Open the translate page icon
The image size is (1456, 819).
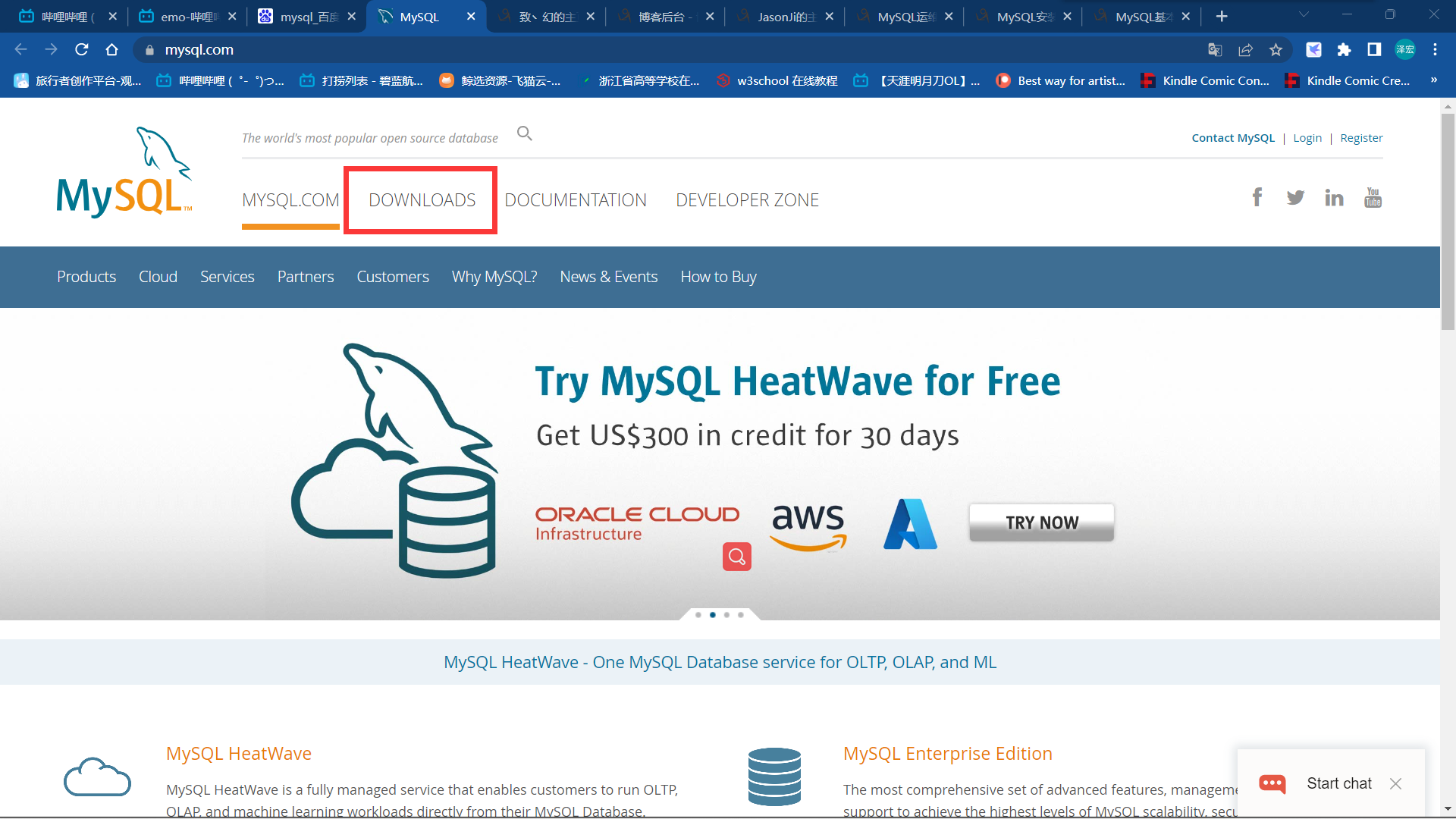[x=1215, y=49]
